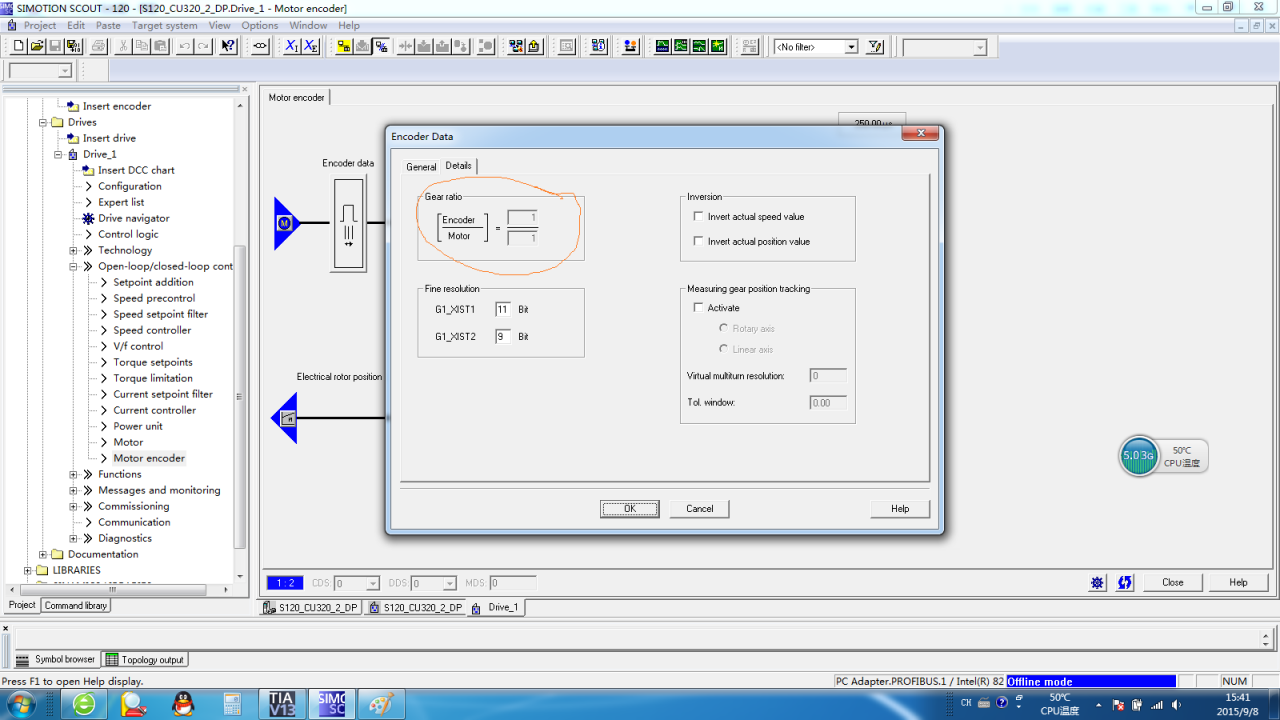Screen dimensions: 1280x720
Task: Click Cancel in Encoder Data dialog
Action: coord(700,509)
